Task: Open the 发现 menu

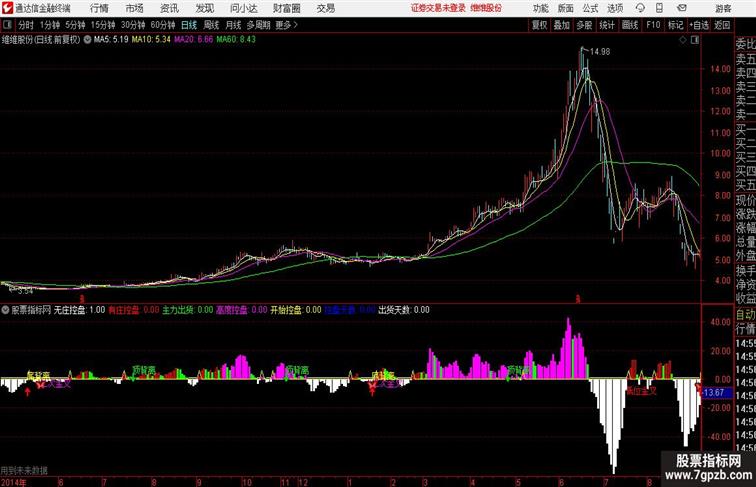Action: coord(204,8)
